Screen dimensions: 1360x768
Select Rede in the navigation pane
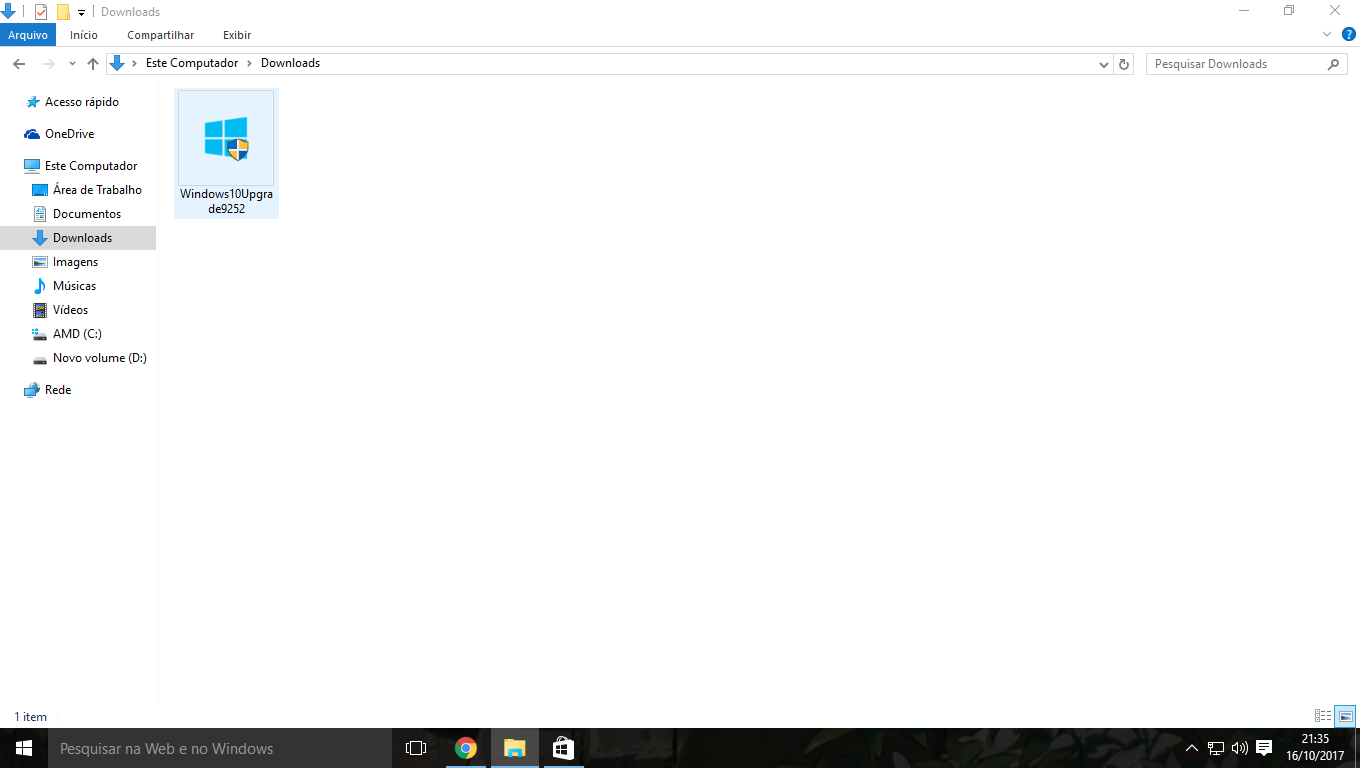[58, 390]
